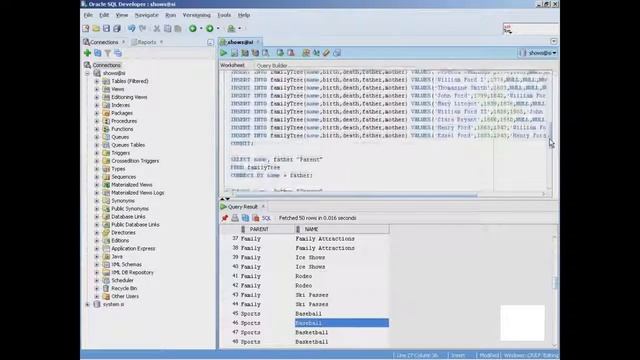Click the Cut scissors icon
The height and width of the screenshot is (360, 640).
click(157, 29)
